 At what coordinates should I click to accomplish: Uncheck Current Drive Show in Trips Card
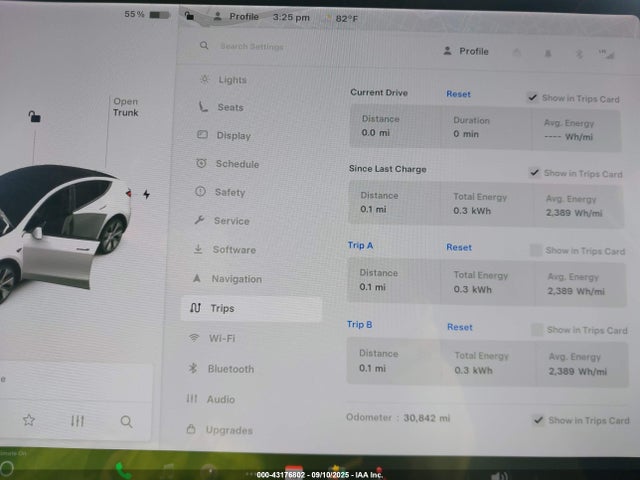[x=532, y=98]
